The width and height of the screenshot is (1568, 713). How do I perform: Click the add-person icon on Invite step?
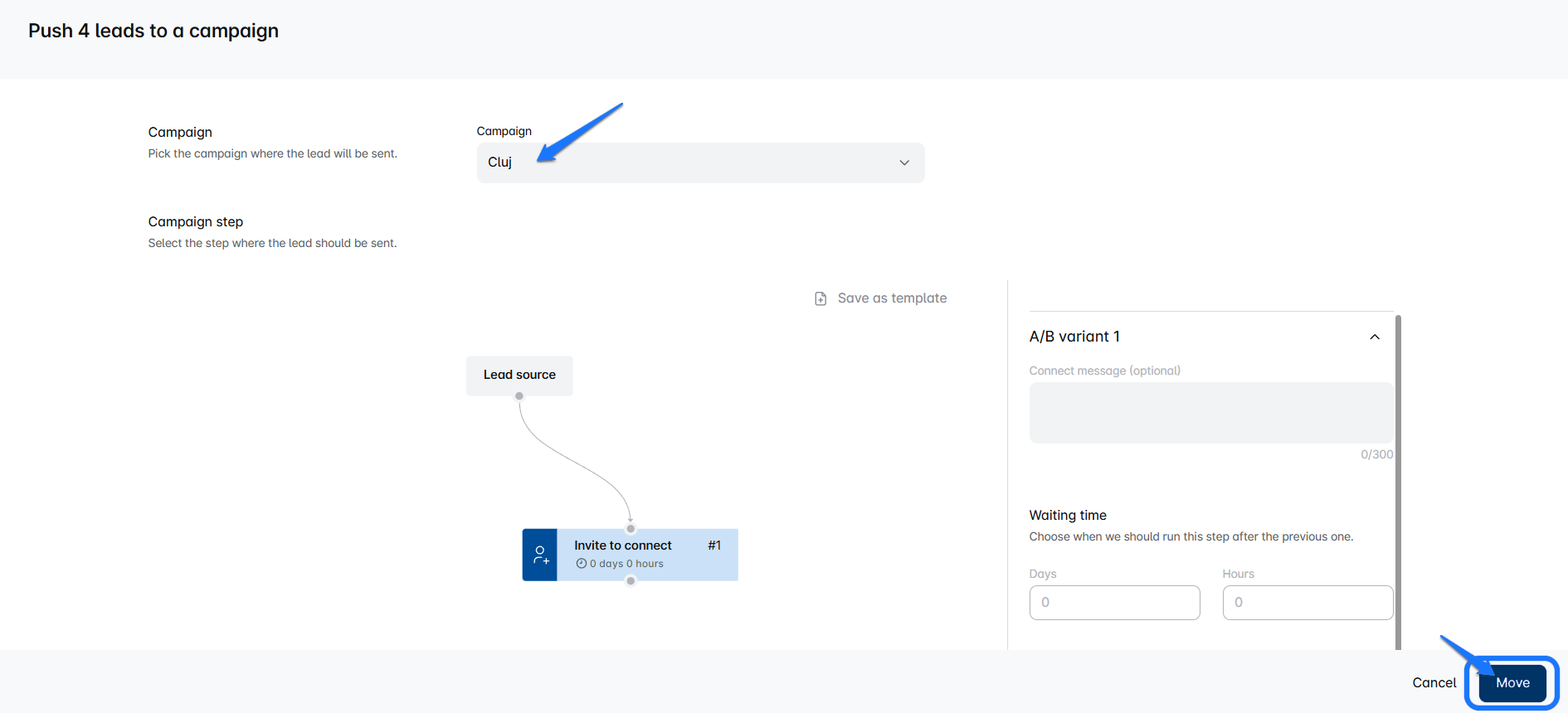tap(540, 555)
